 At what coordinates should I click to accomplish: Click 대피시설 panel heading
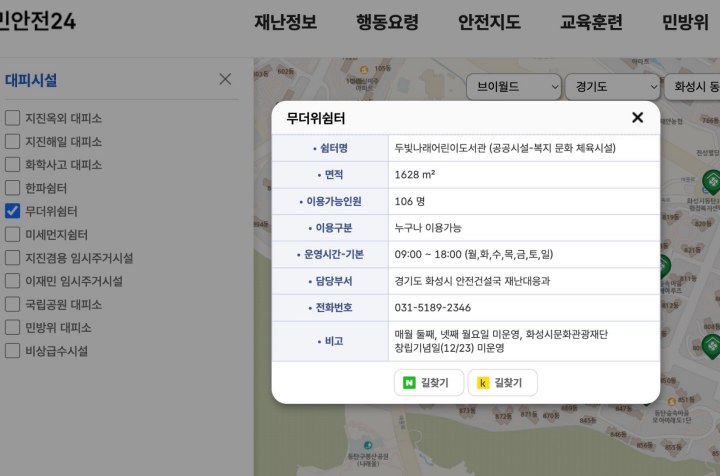click(x=31, y=80)
